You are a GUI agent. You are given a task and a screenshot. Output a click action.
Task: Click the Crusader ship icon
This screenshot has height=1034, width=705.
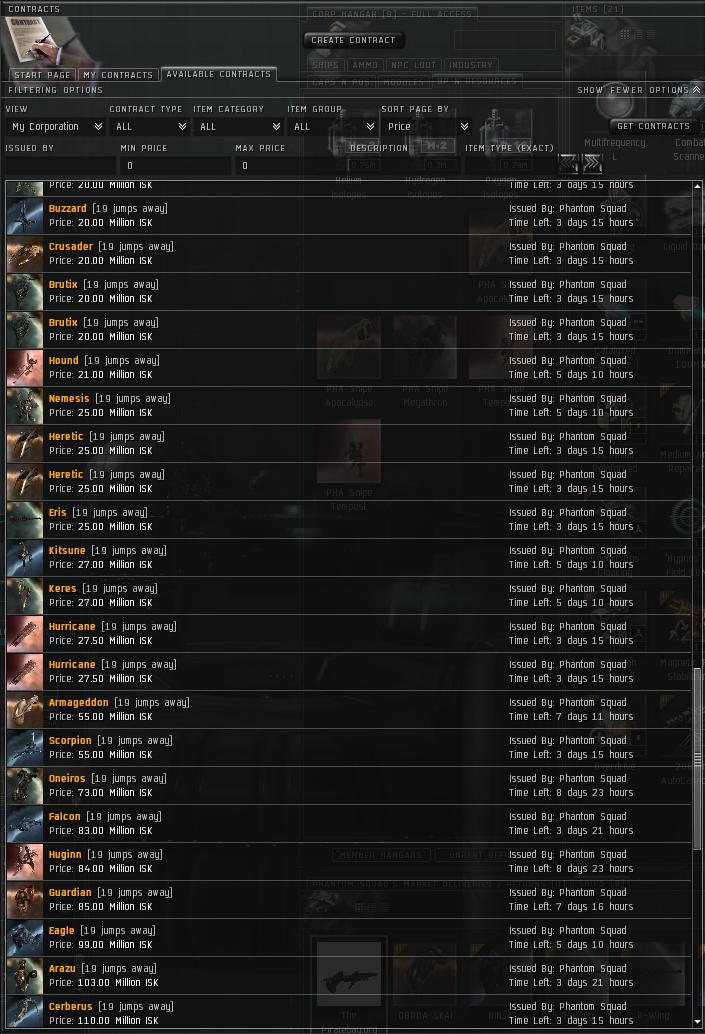(x=25, y=254)
